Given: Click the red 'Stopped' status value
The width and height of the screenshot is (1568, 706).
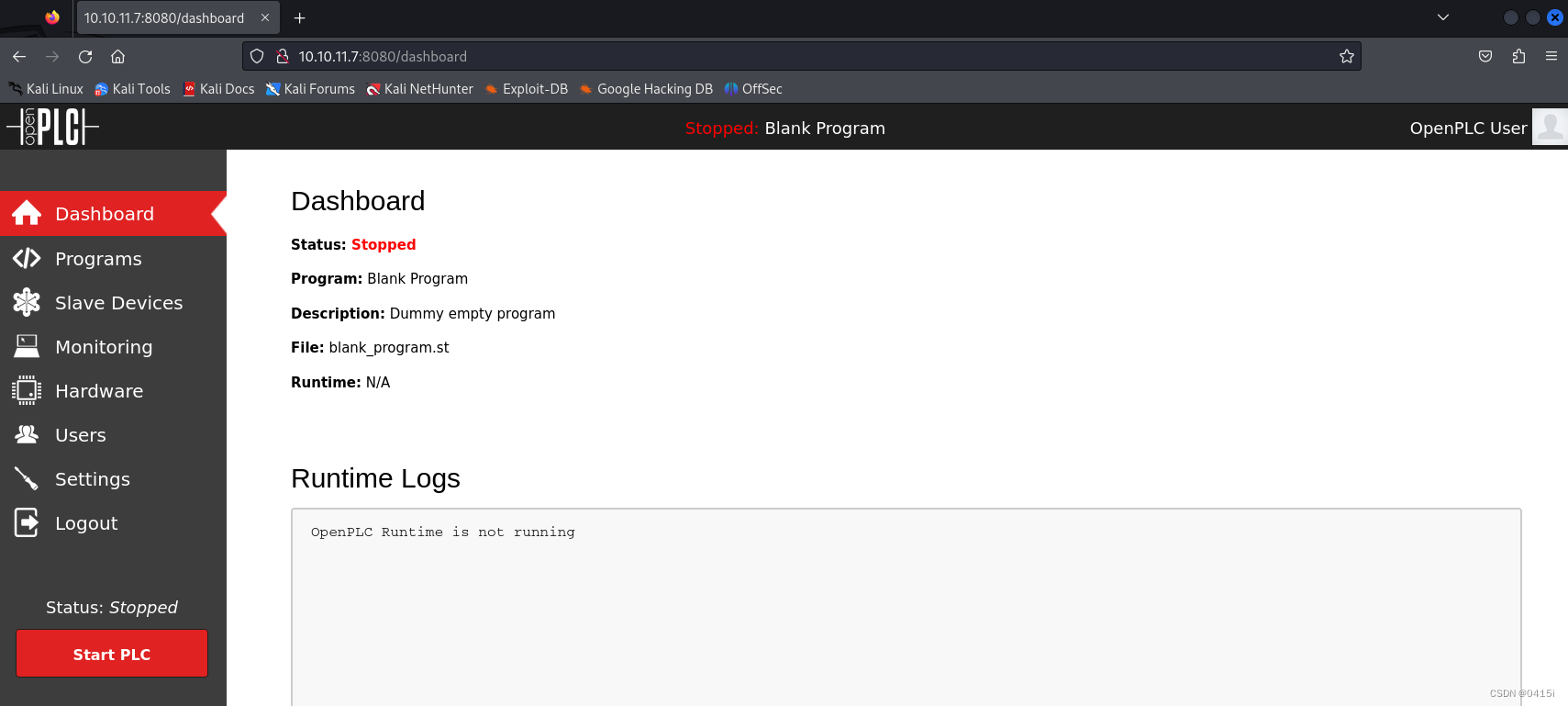Looking at the screenshot, I should tap(384, 244).
